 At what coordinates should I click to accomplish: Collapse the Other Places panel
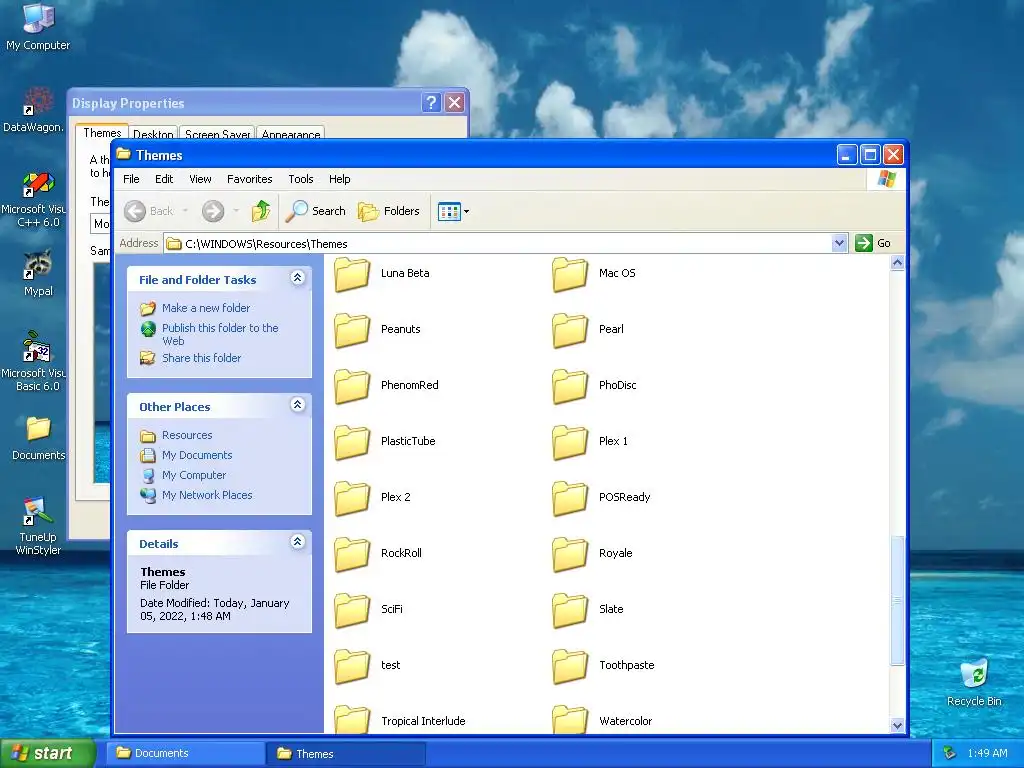297,405
